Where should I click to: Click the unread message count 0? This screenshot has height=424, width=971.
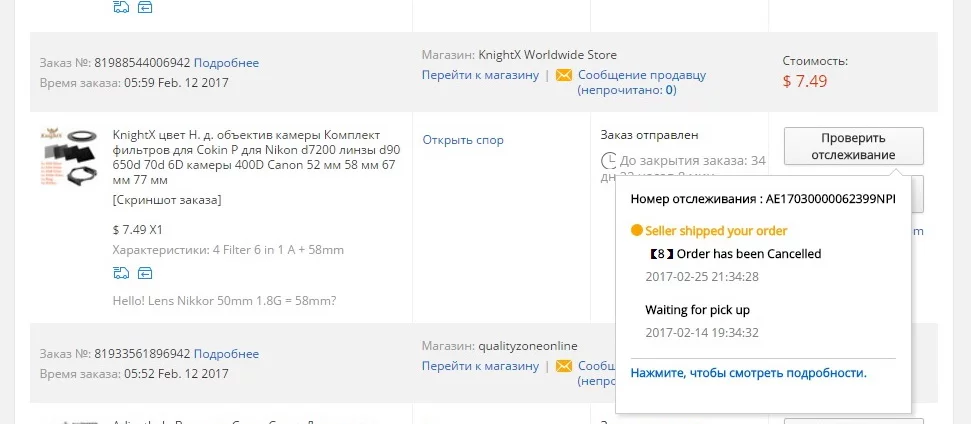[x=670, y=90]
